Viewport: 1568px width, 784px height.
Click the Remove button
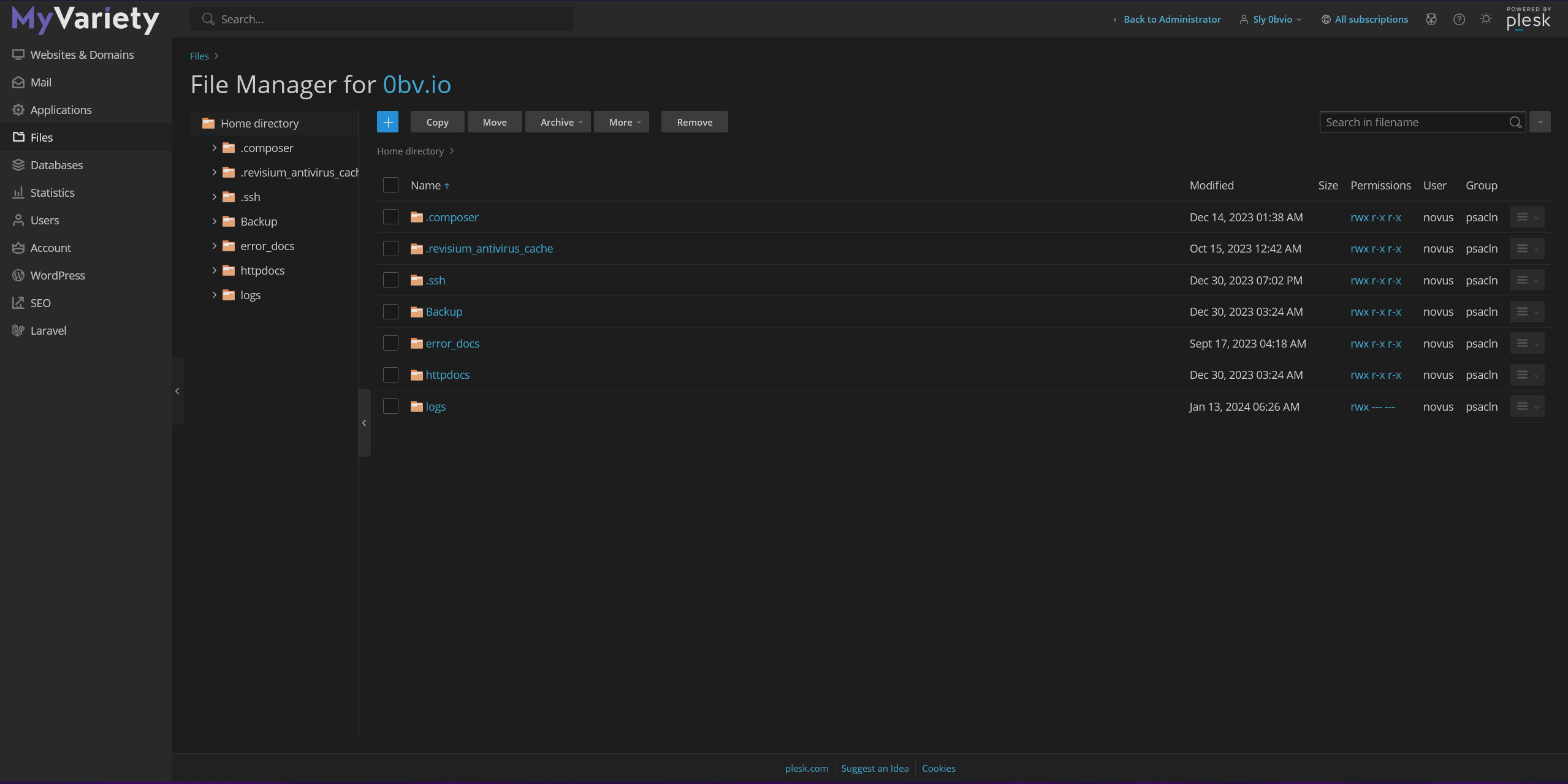pyautogui.click(x=694, y=122)
